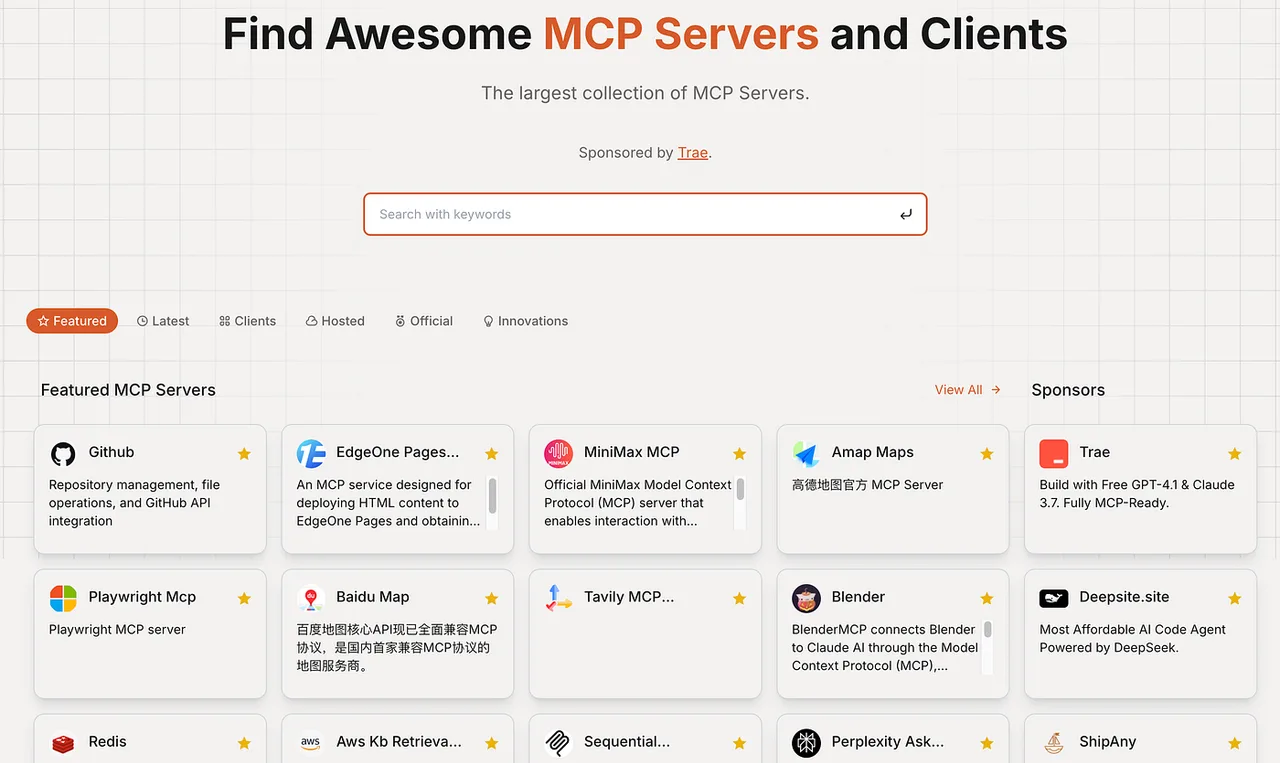The width and height of the screenshot is (1280, 763).
Task: Click the Sequential card squiggle icon
Action: [x=558, y=743]
